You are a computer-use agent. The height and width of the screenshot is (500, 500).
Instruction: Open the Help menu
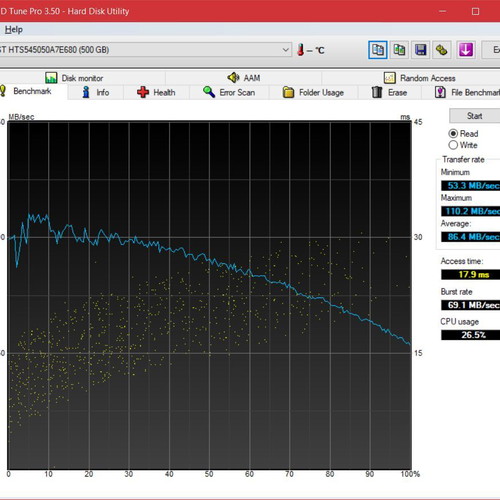(14, 29)
